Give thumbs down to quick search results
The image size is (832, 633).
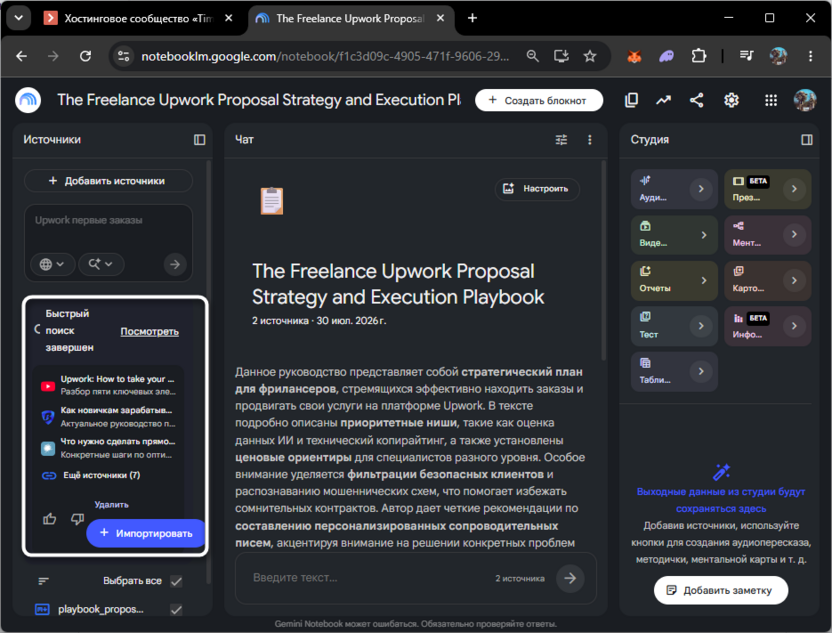click(x=77, y=519)
